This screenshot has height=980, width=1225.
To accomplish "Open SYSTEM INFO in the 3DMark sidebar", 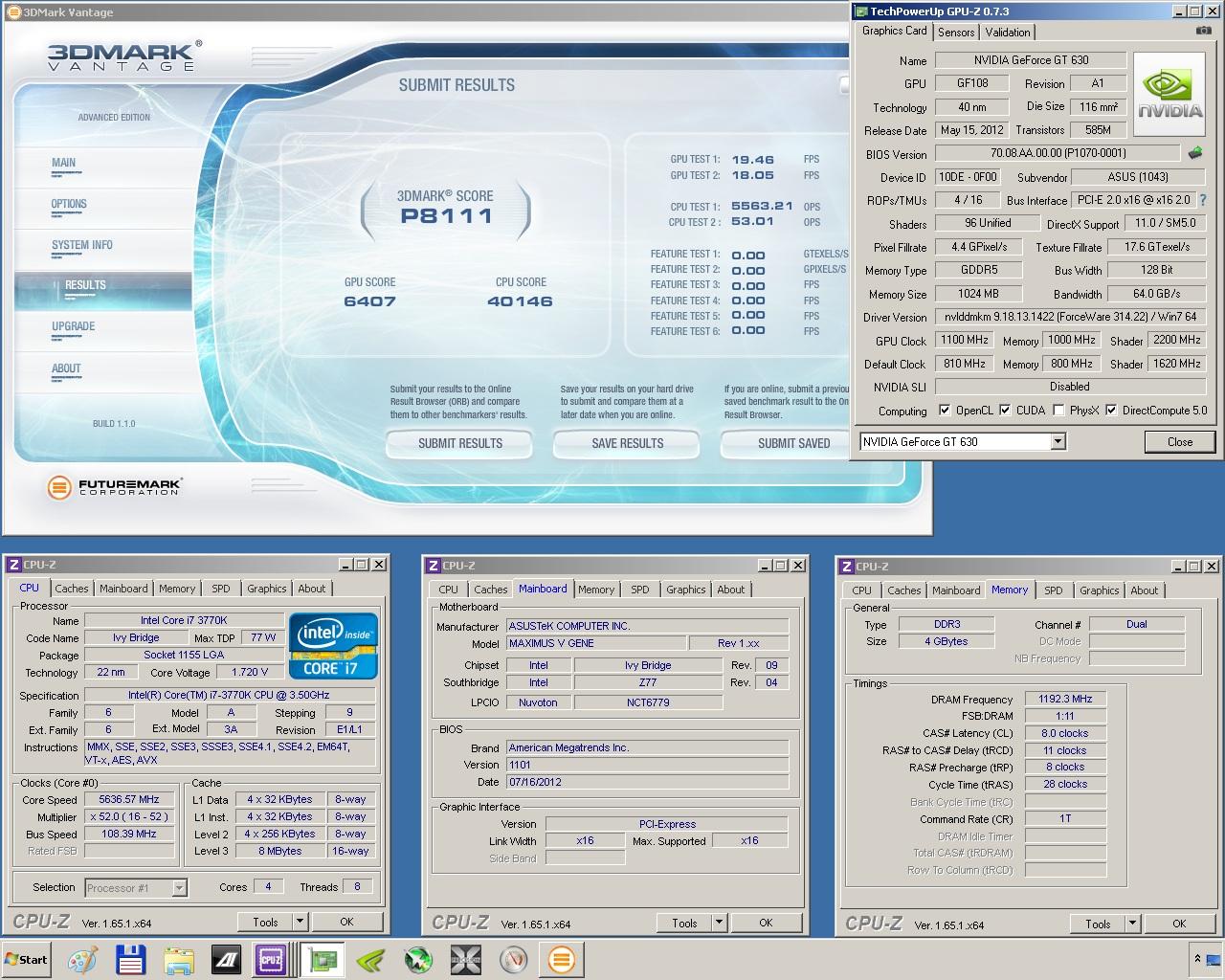I will 82,245.
